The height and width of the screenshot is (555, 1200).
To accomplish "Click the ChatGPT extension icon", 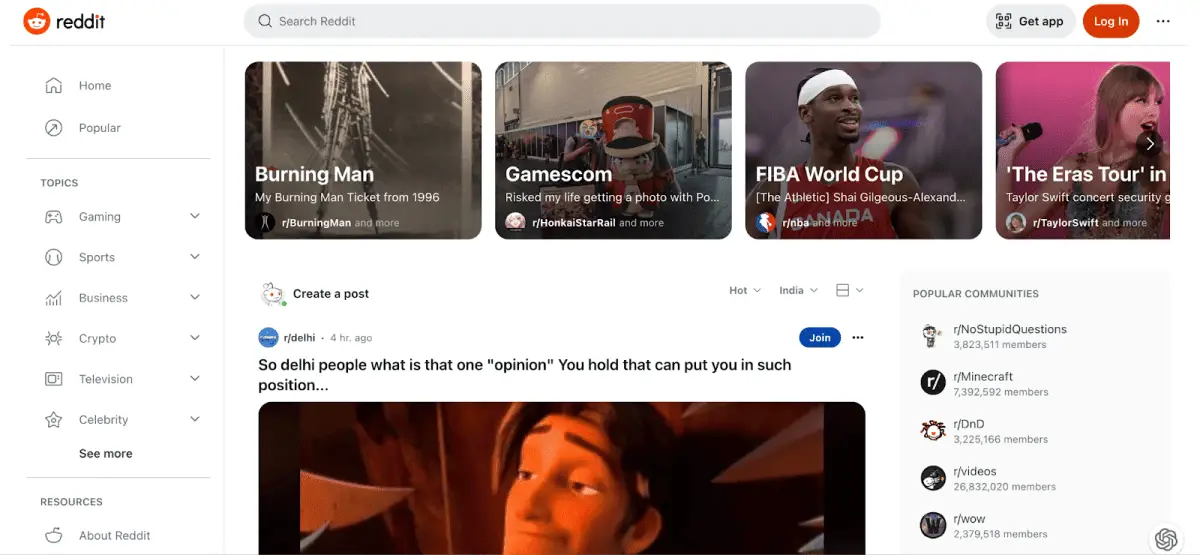I will pos(1166,539).
